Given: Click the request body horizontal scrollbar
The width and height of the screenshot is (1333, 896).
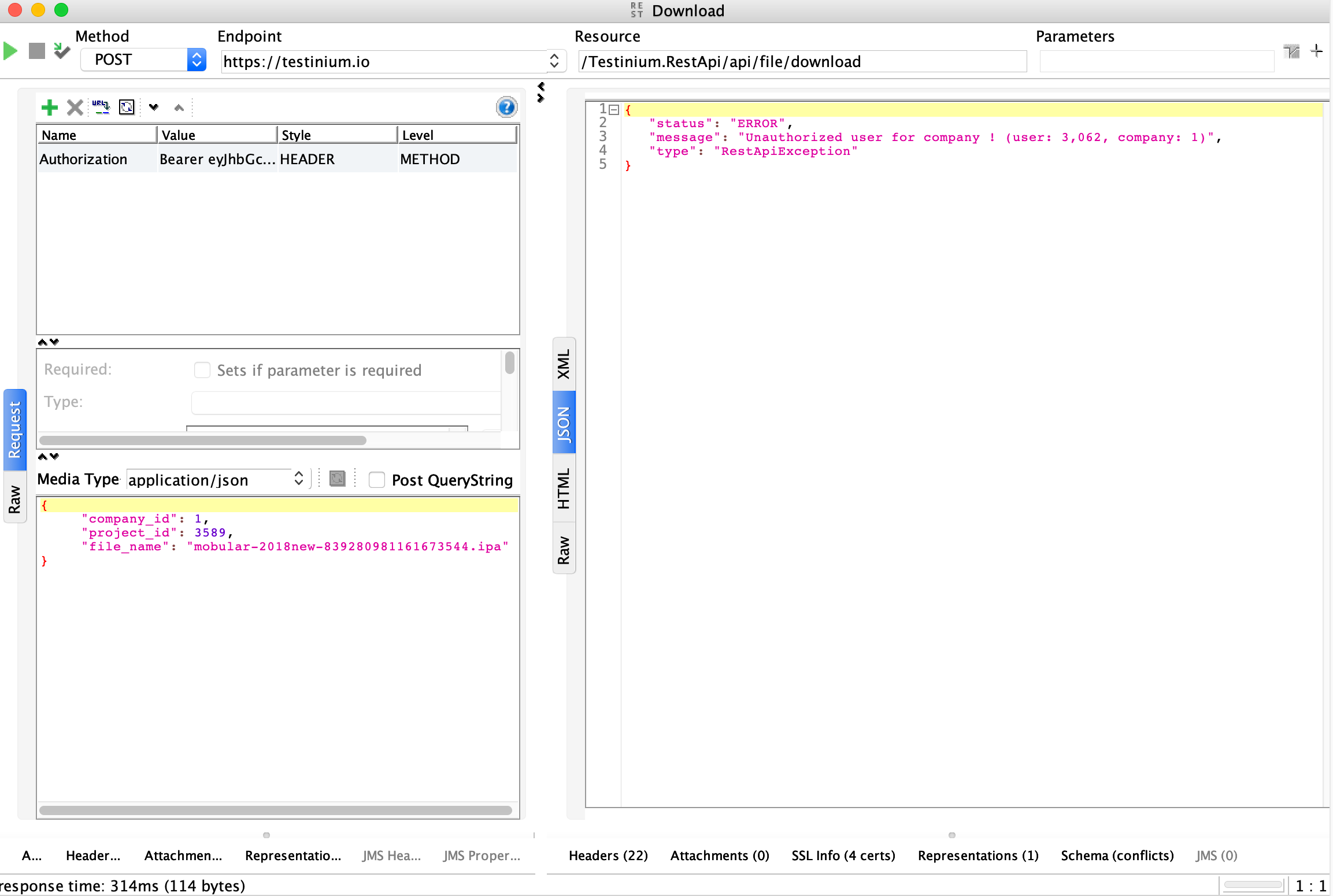Looking at the screenshot, I should coord(276,810).
